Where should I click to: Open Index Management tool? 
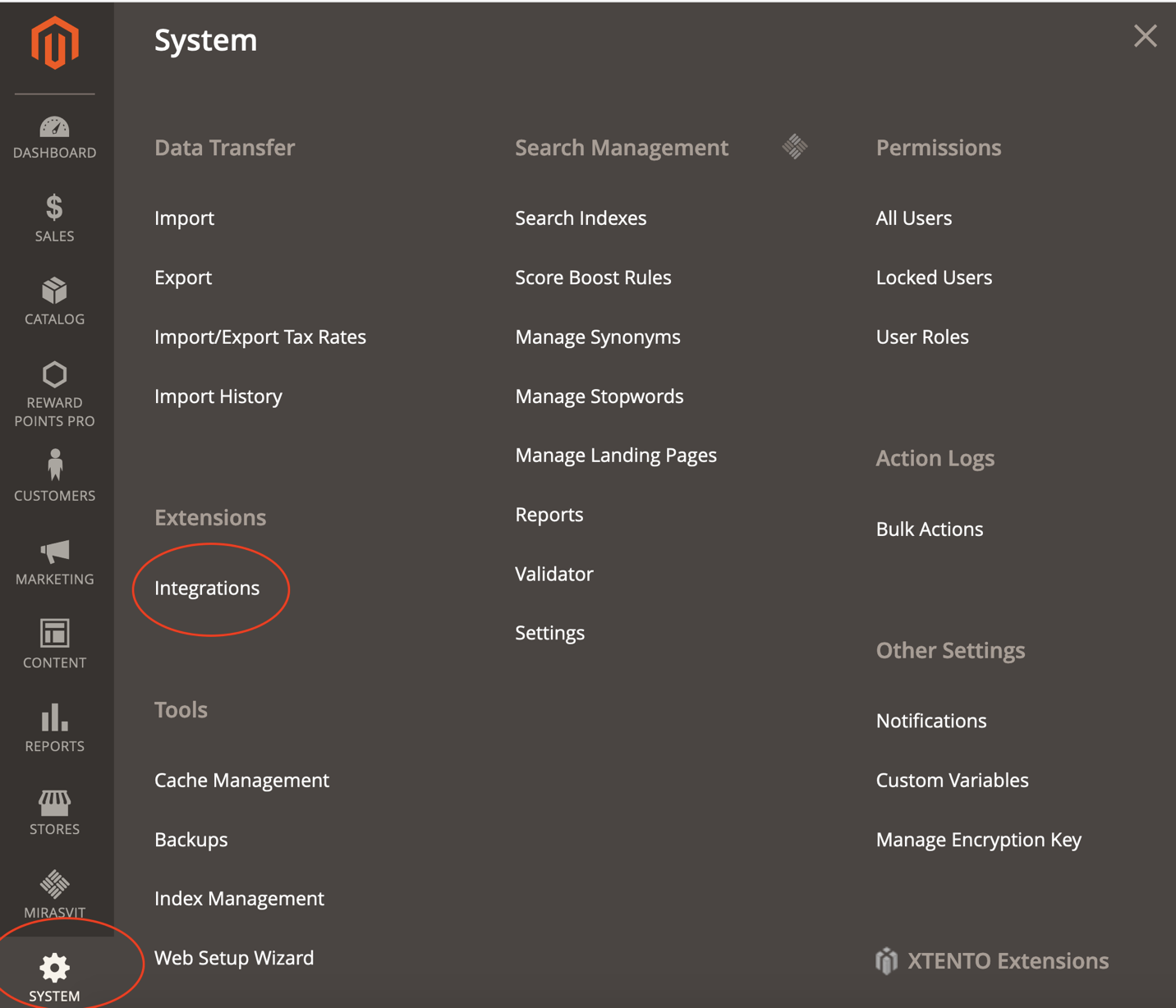(239, 899)
